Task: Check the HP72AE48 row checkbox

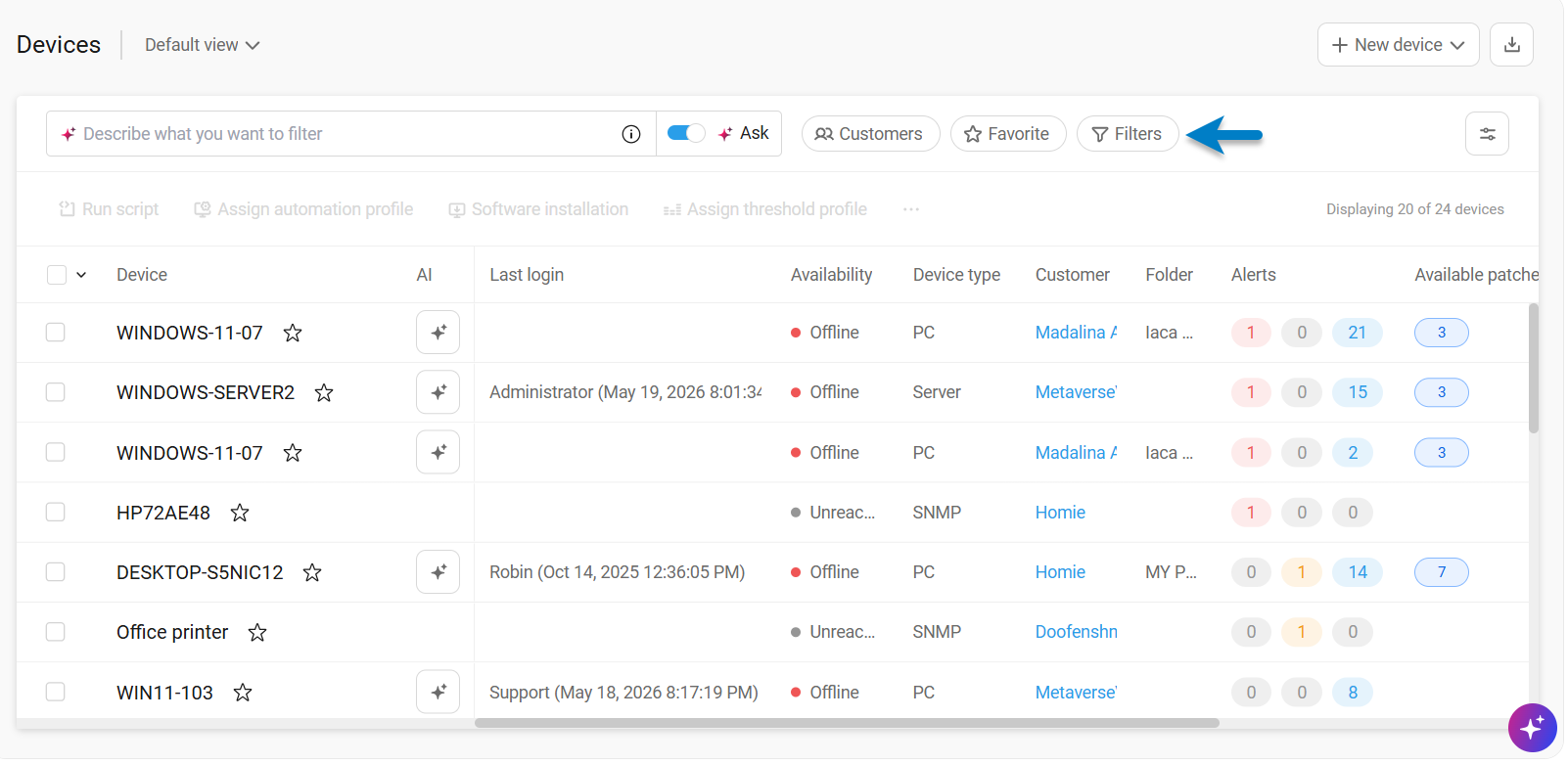Action: click(56, 513)
